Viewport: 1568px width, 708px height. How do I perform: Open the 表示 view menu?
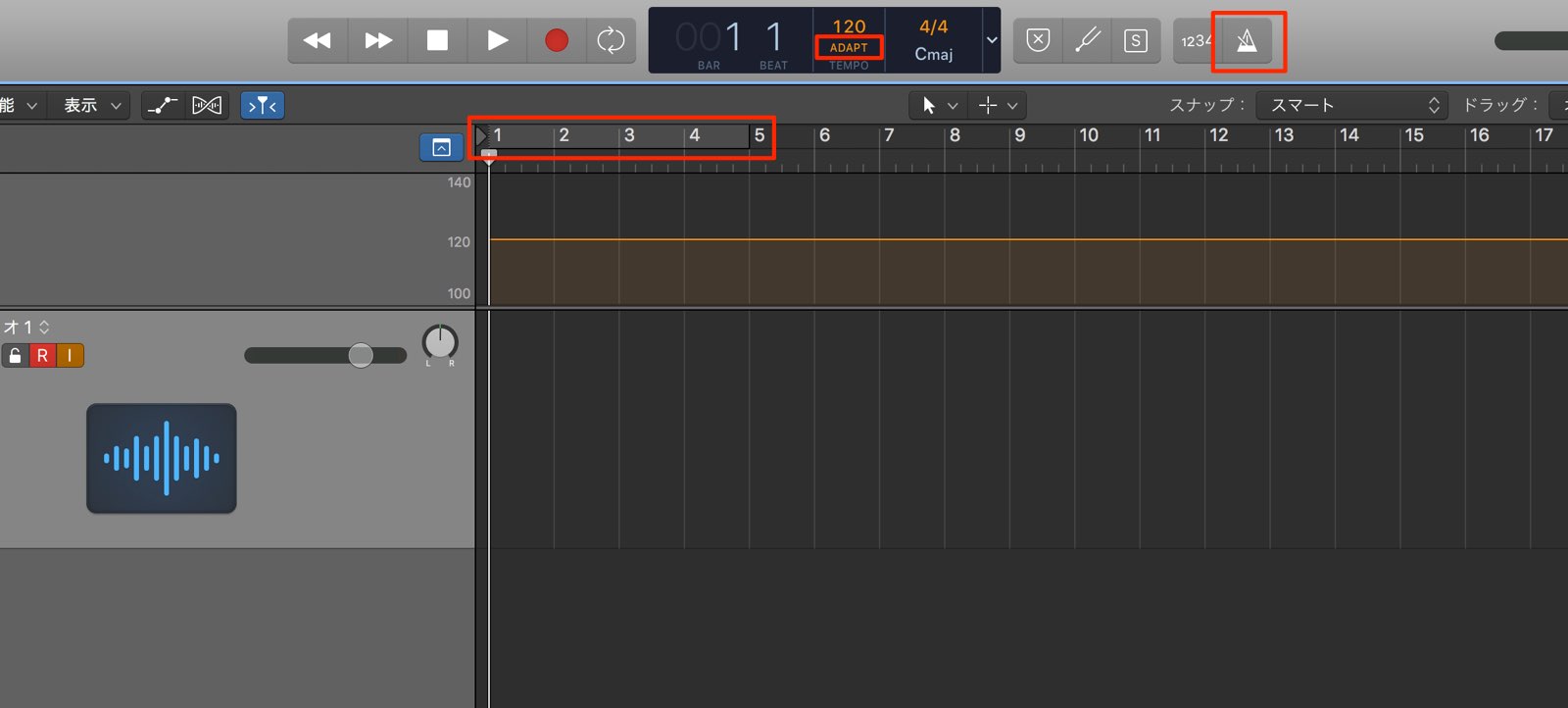click(x=93, y=105)
